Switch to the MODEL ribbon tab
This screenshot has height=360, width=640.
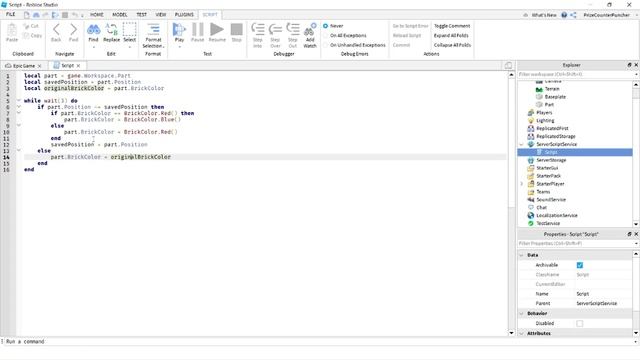120,15
